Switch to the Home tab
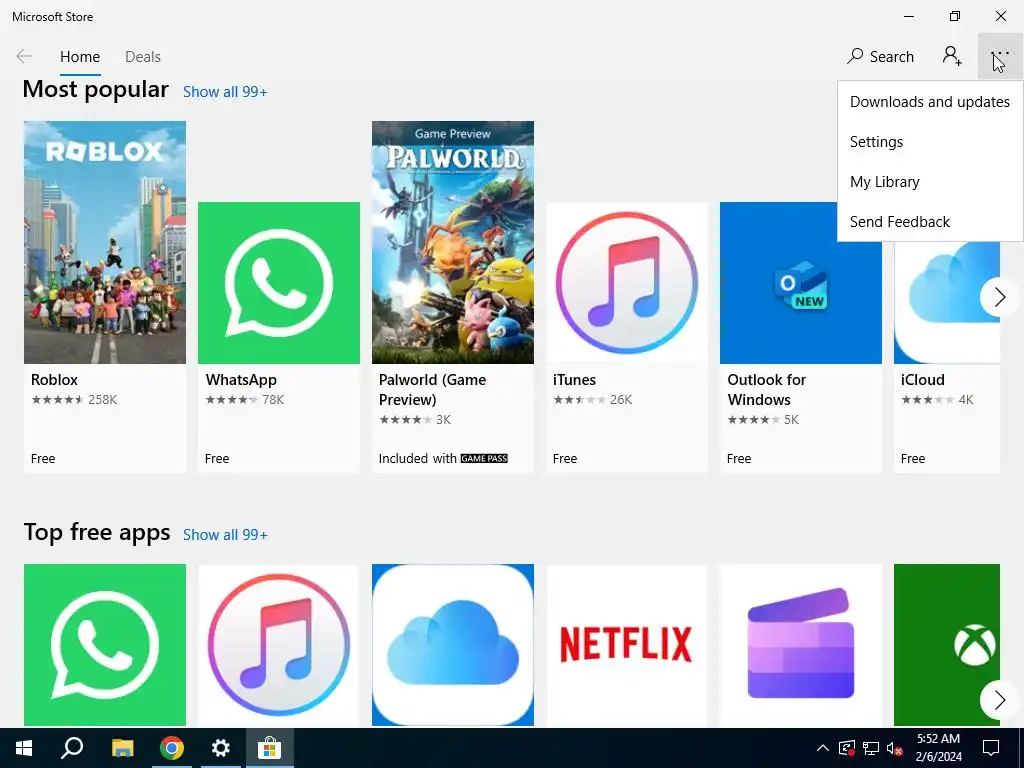 (80, 57)
